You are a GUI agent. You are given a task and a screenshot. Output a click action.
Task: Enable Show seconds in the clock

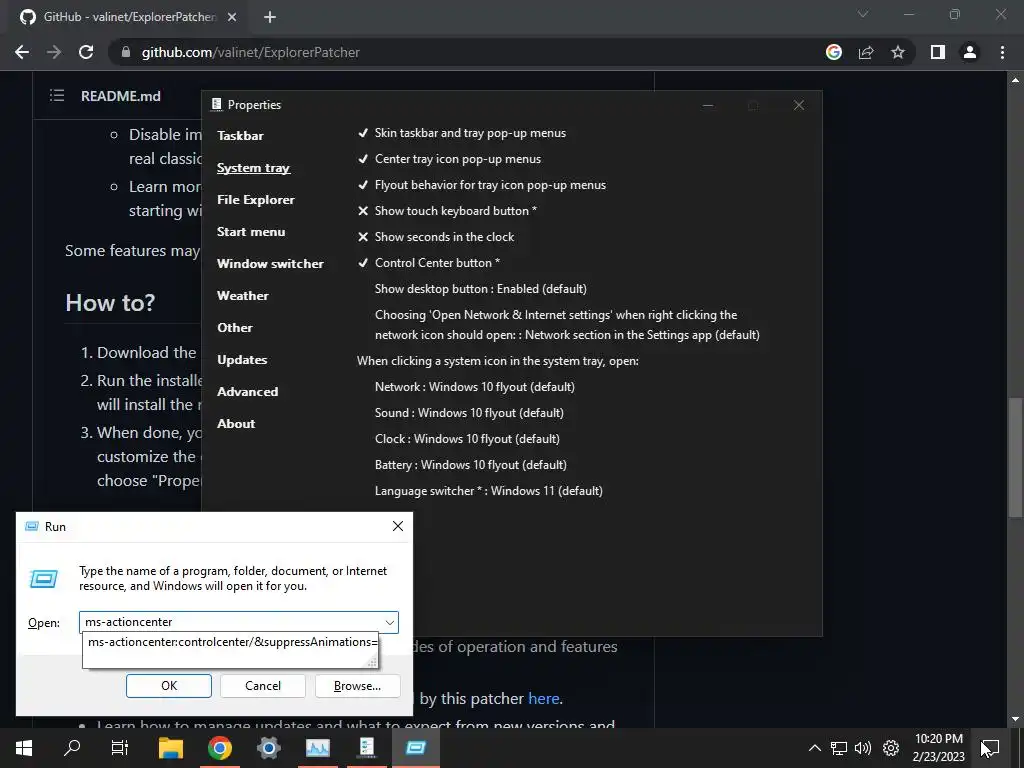click(436, 237)
